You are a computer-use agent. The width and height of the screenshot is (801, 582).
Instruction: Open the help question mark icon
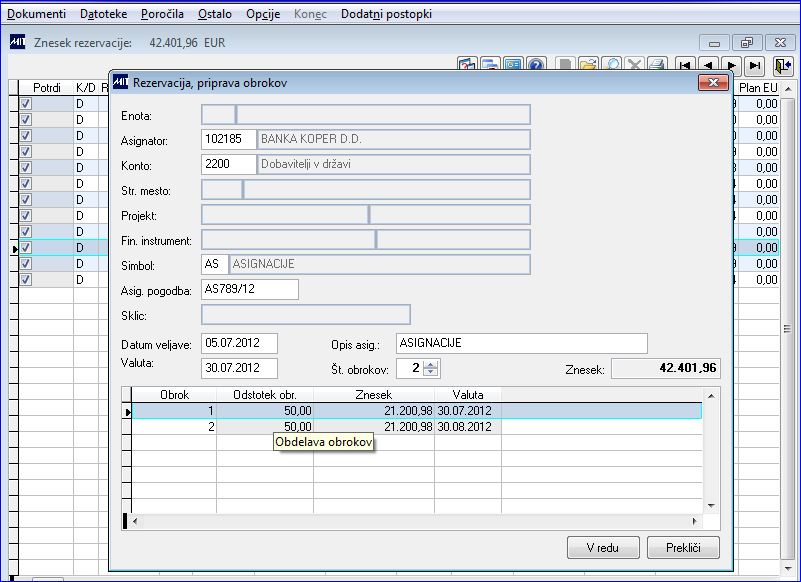pos(536,65)
